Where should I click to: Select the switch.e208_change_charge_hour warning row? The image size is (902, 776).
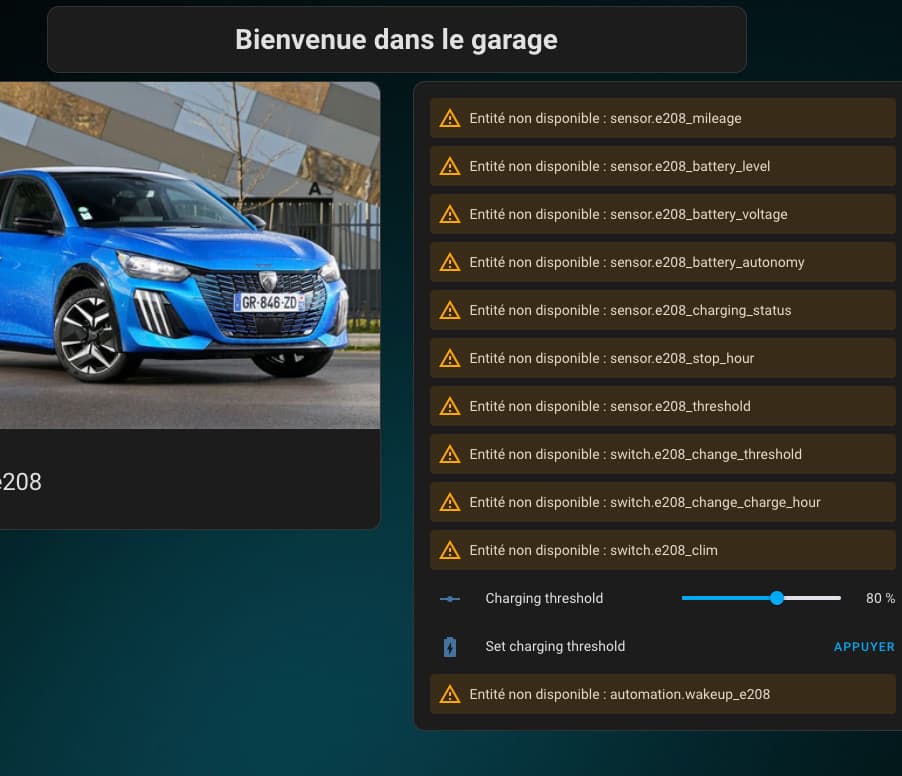[662, 503]
